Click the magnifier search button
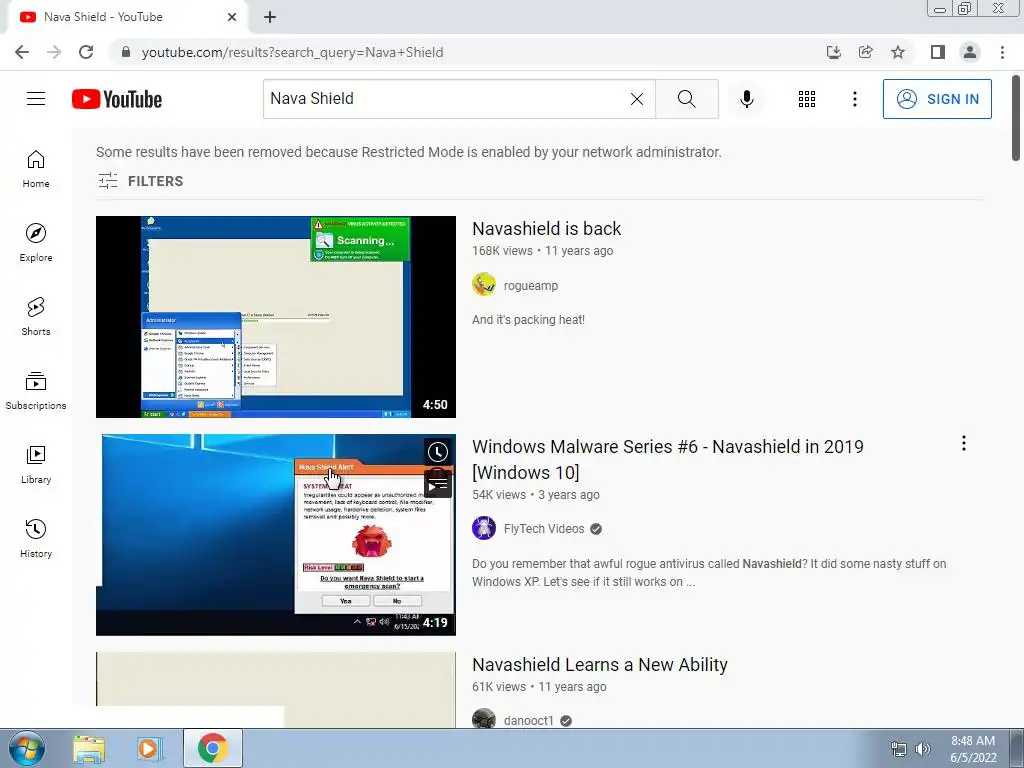The height and width of the screenshot is (768, 1024). point(686,99)
